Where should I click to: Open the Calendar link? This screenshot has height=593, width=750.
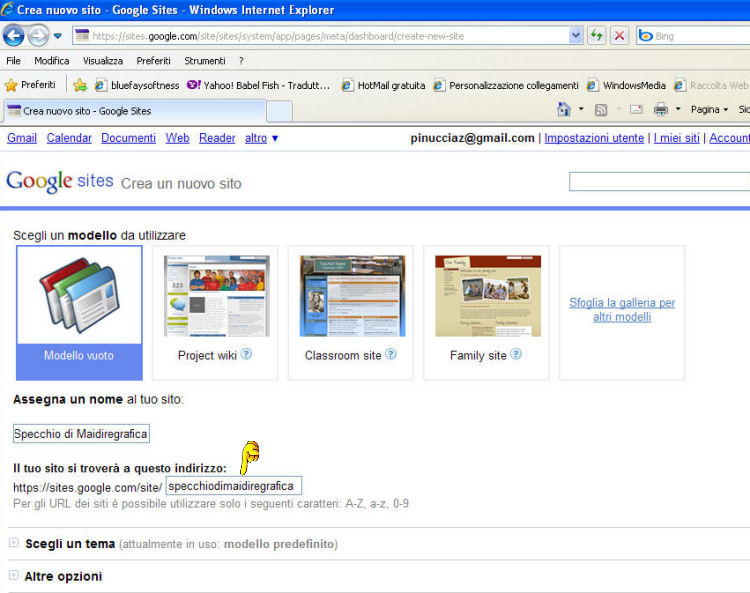pyautogui.click(x=69, y=138)
